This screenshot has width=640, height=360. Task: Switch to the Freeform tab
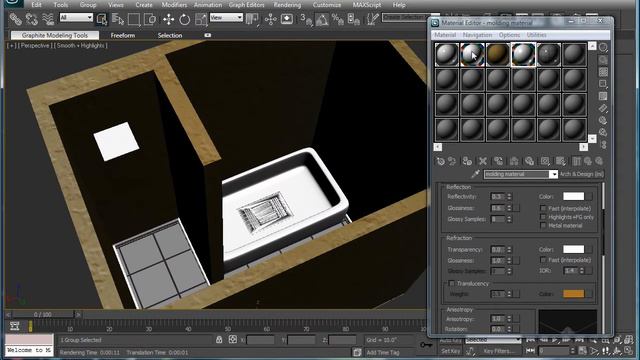tap(122, 36)
